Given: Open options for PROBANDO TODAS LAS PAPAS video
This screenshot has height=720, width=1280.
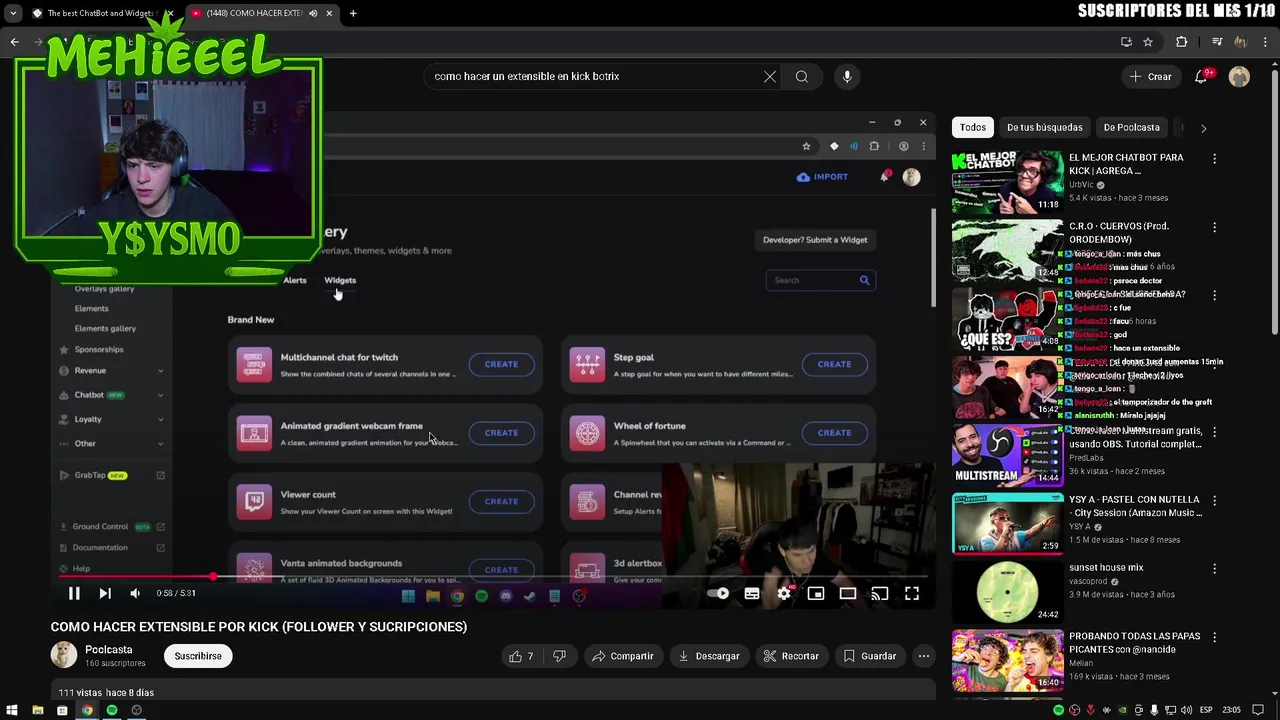Looking at the screenshot, I should pyautogui.click(x=1215, y=637).
